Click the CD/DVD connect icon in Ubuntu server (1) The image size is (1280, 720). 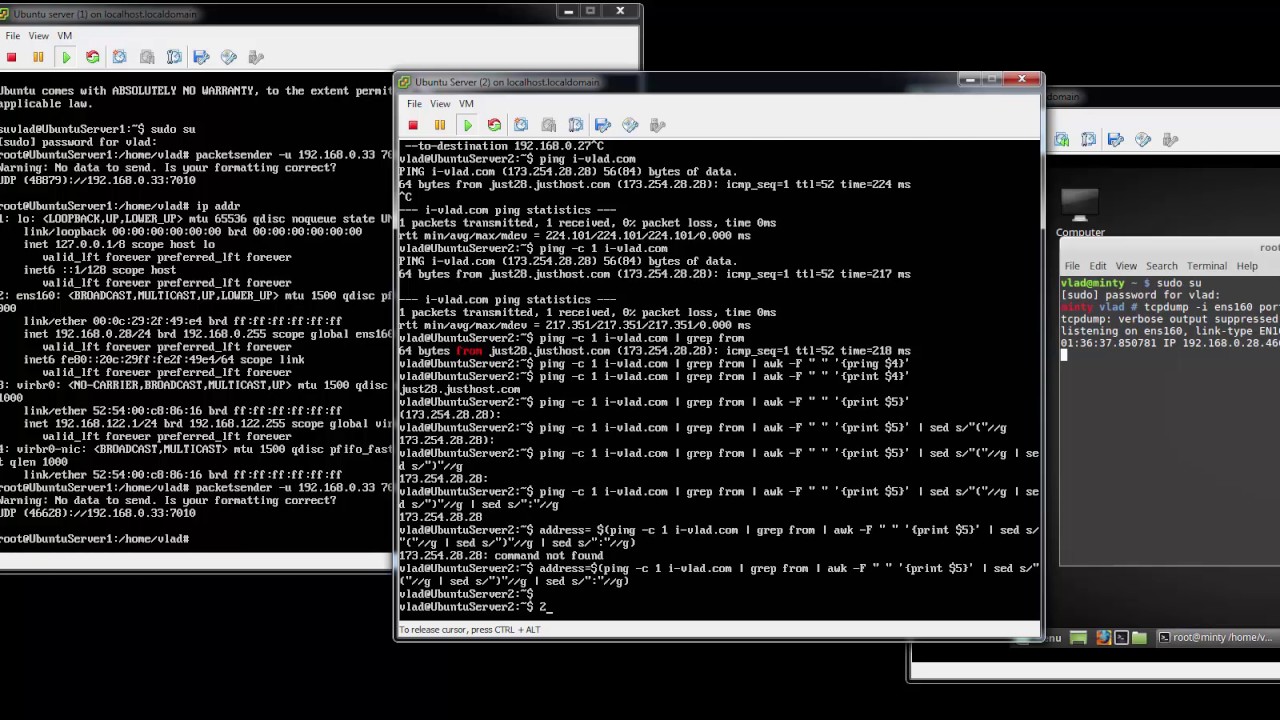click(x=228, y=57)
